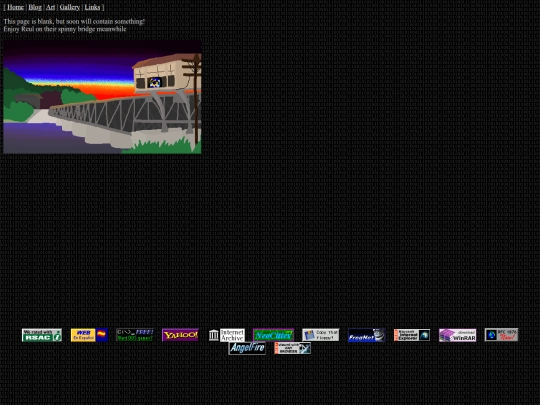Click the Microsoft Internet Explorer badge

[412, 335]
